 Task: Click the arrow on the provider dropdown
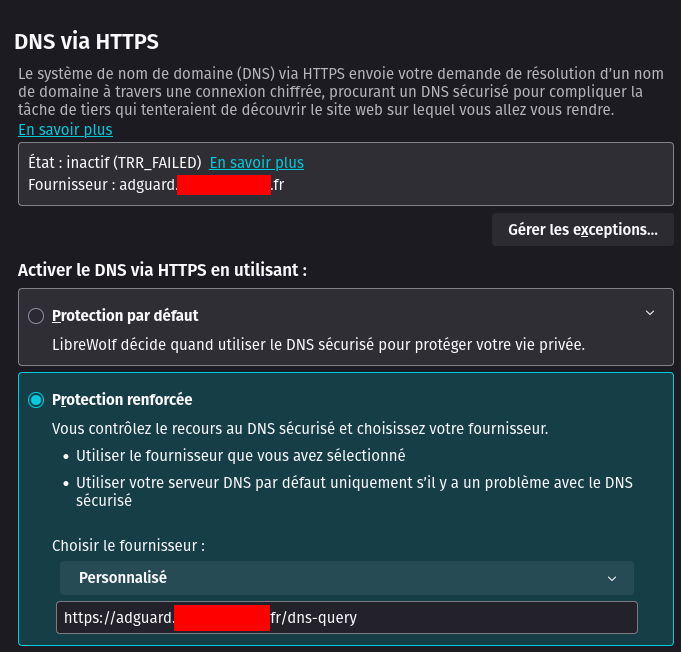pyautogui.click(x=612, y=578)
